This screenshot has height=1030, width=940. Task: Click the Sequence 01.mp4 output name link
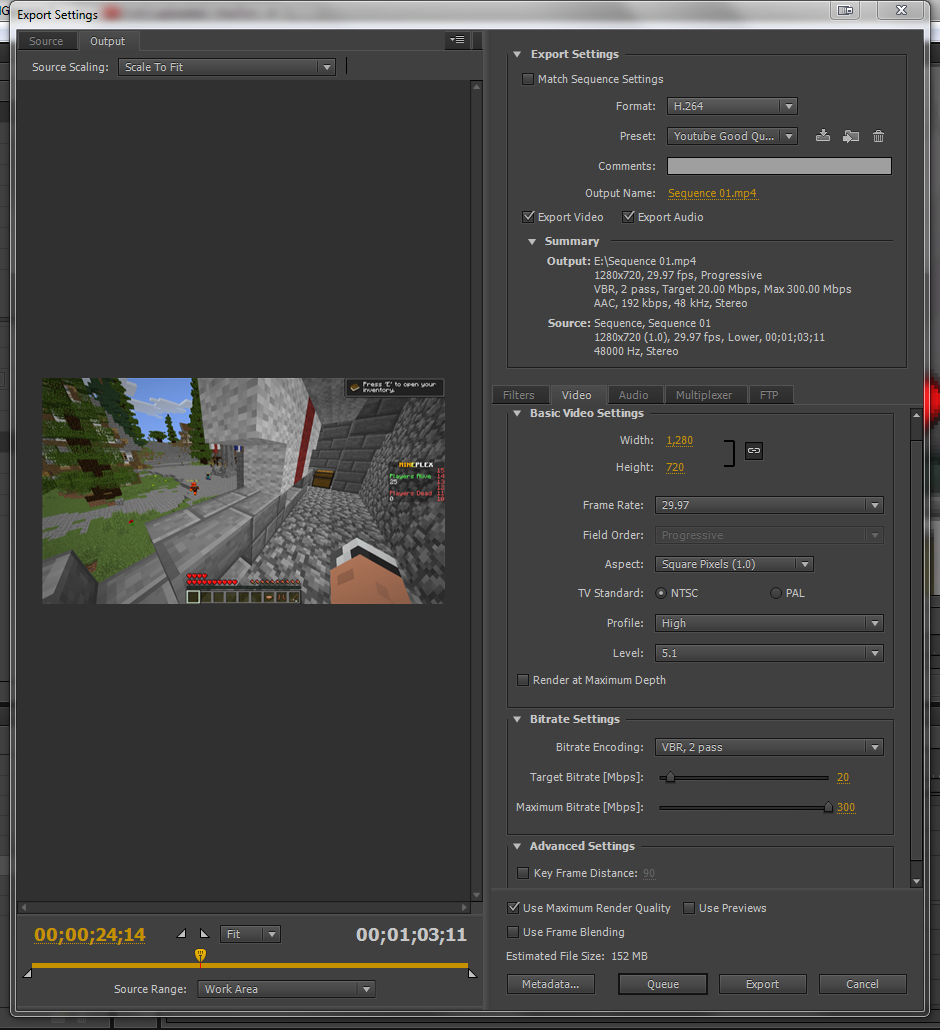click(712, 193)
